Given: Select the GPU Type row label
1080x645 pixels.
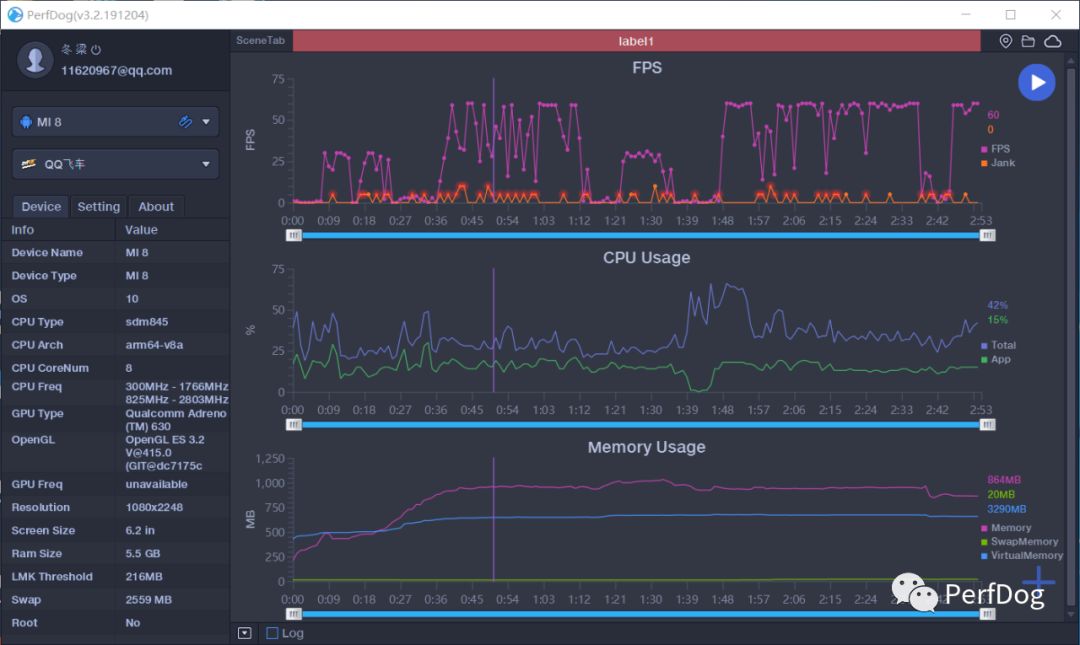Looking at the screenshot, I should point(37,413).
